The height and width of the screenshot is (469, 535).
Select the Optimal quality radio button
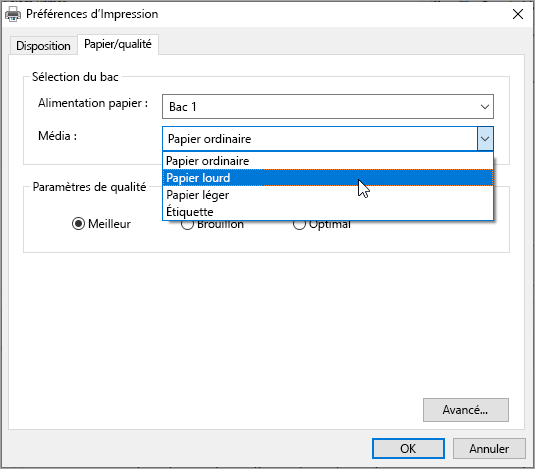click(x=299, y=224)
